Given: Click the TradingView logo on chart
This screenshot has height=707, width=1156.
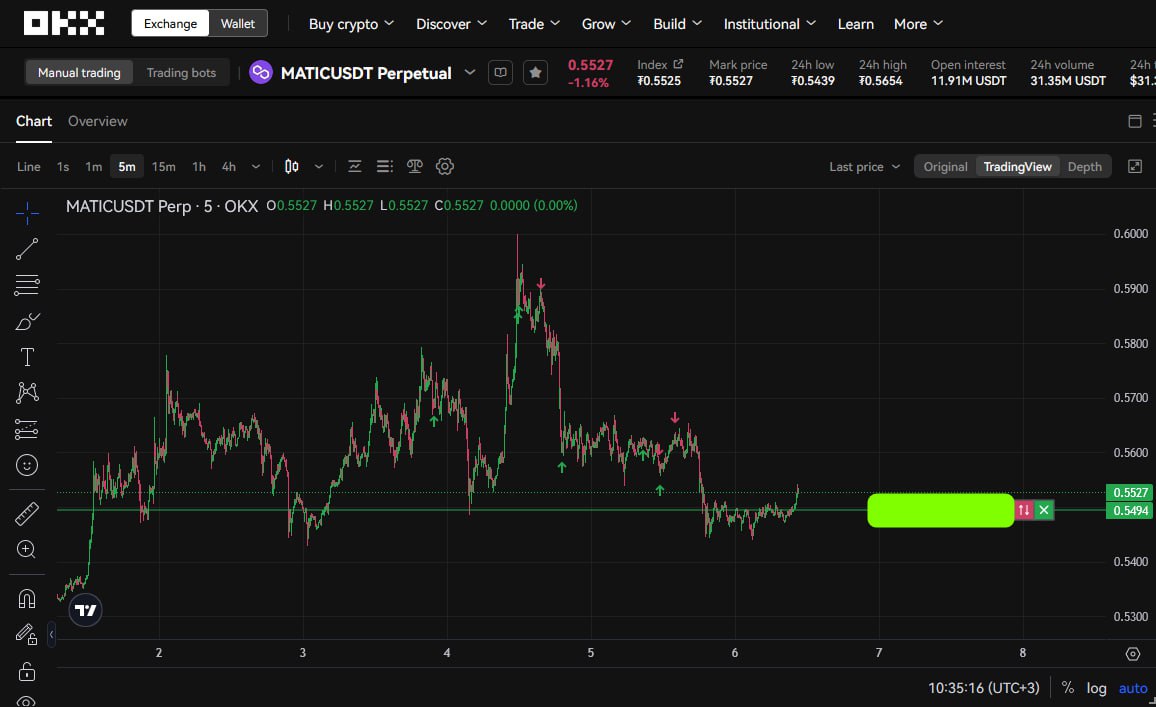Looking at the screenshot, I should coord(86,610).
